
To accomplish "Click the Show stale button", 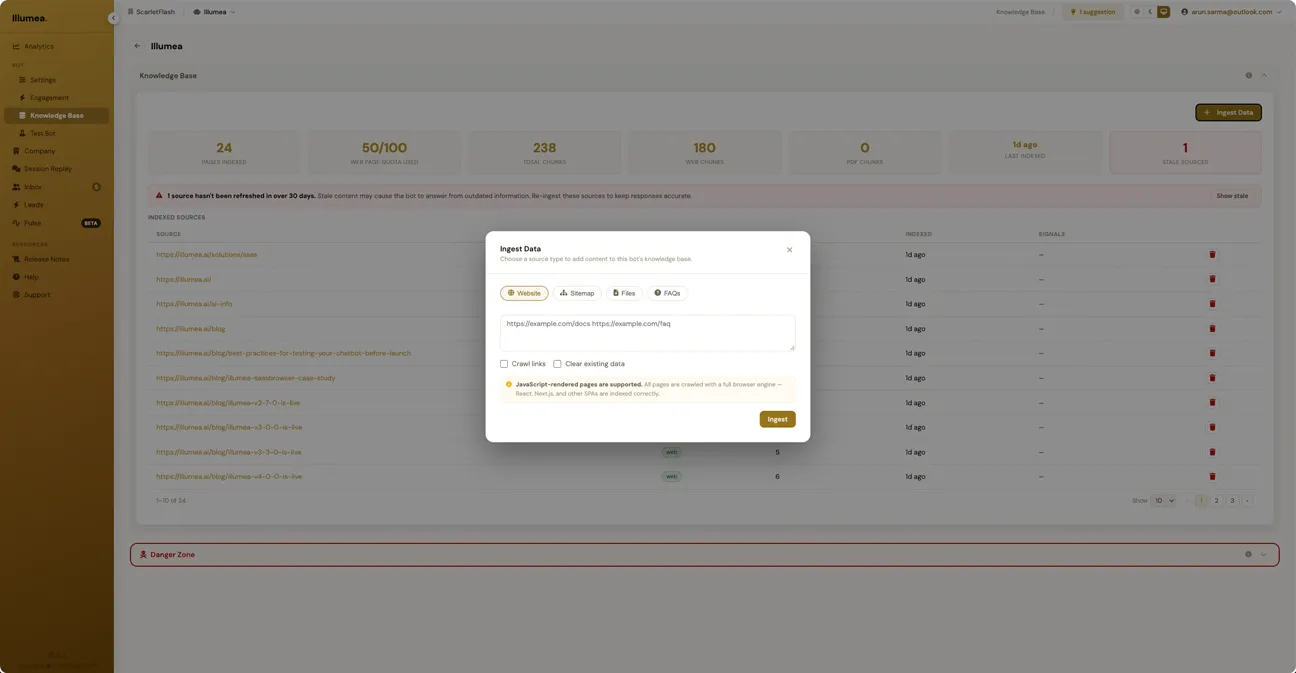I will [1232, 196].
